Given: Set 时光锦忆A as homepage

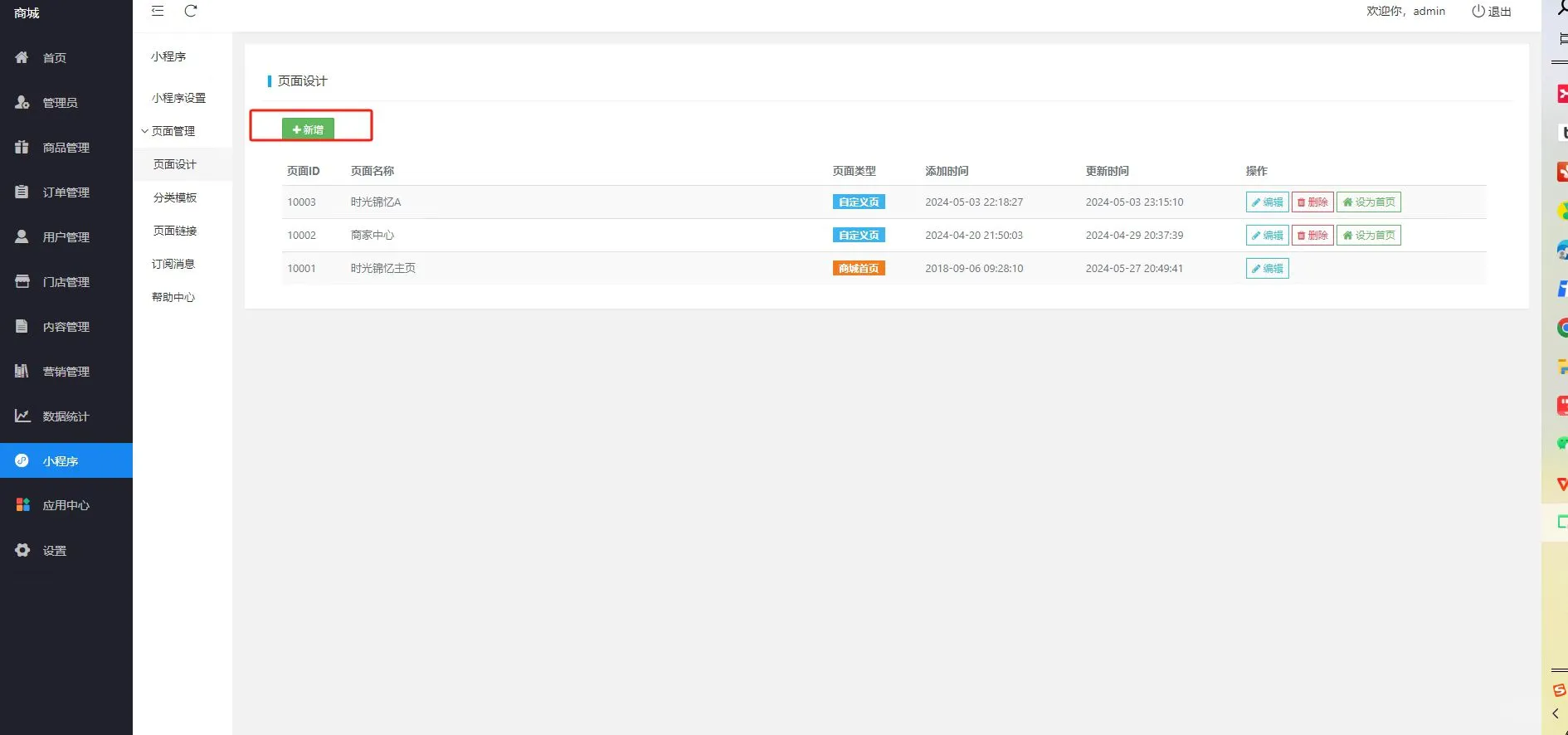Looking at the screenshot, I should tap(1368, 202).
